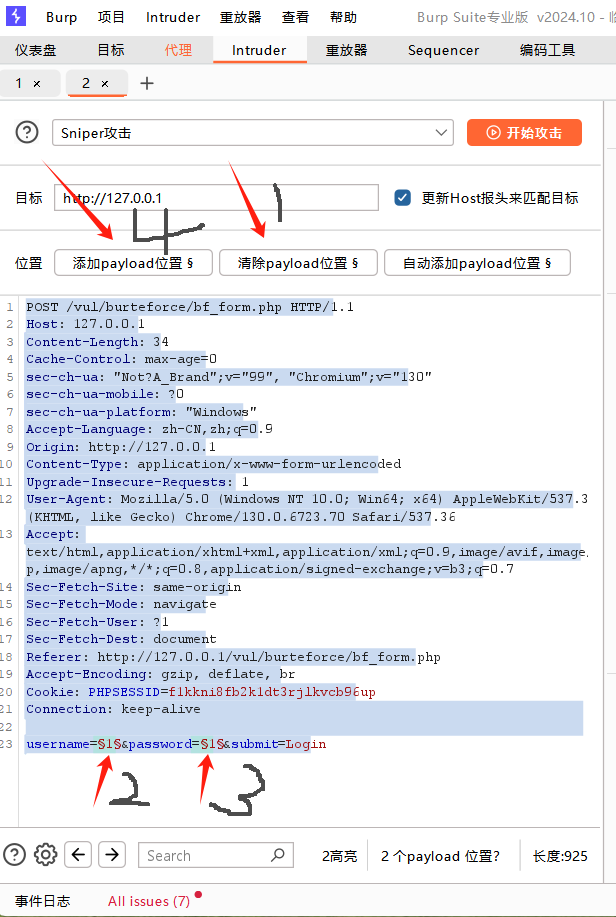Click submit=Login in request body
616x917 pixels.
pos(279,744)
